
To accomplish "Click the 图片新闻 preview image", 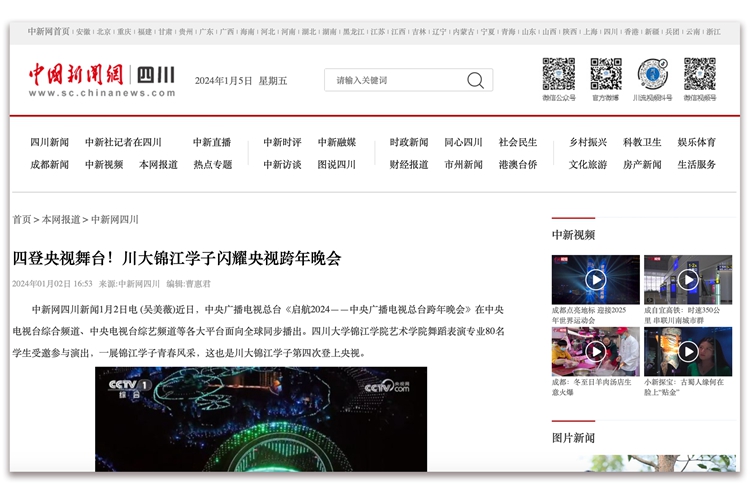I will pyautogui.click(x=644, y=463).
